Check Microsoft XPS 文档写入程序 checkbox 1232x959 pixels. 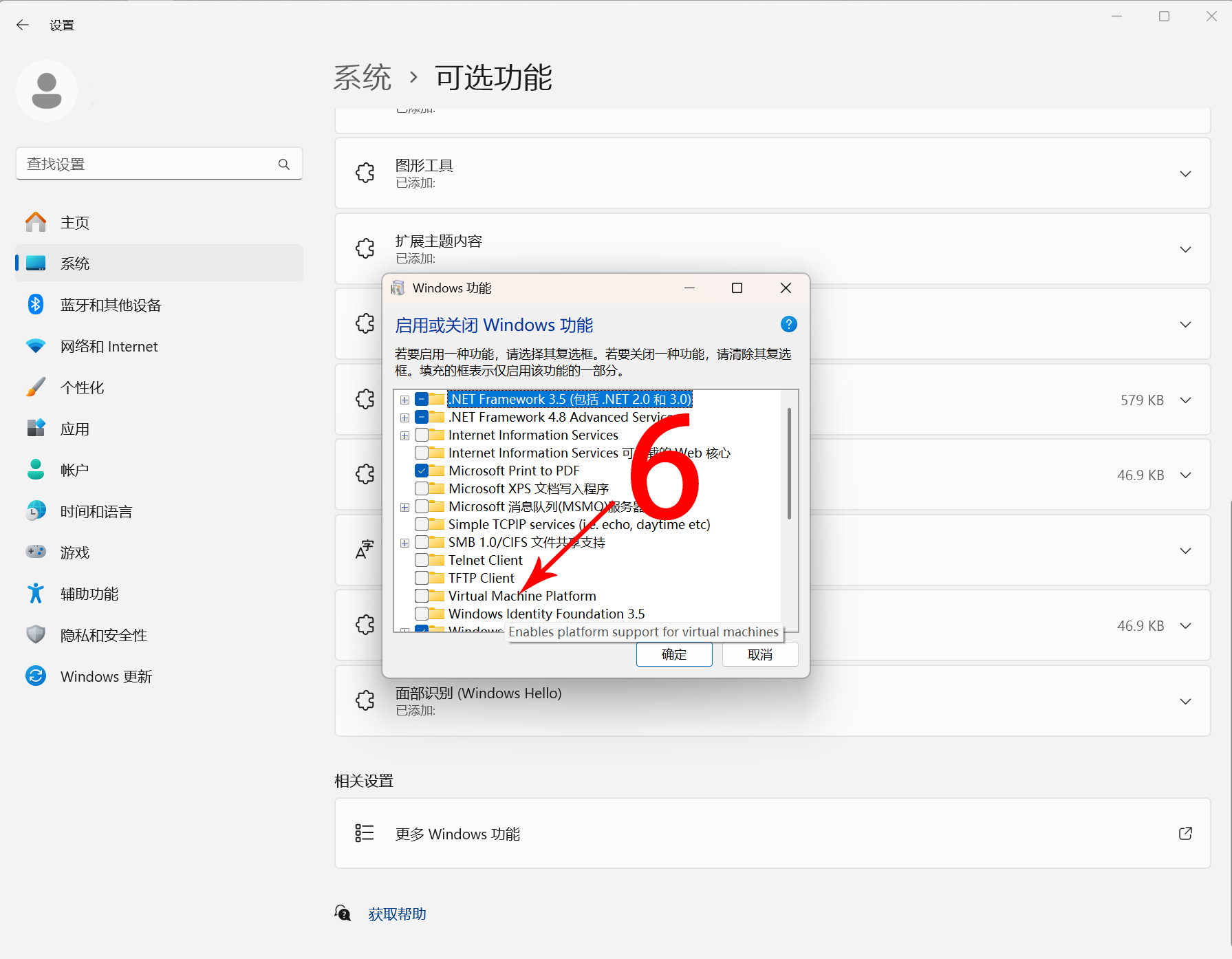pyautogui.click(x=422, y=488)
